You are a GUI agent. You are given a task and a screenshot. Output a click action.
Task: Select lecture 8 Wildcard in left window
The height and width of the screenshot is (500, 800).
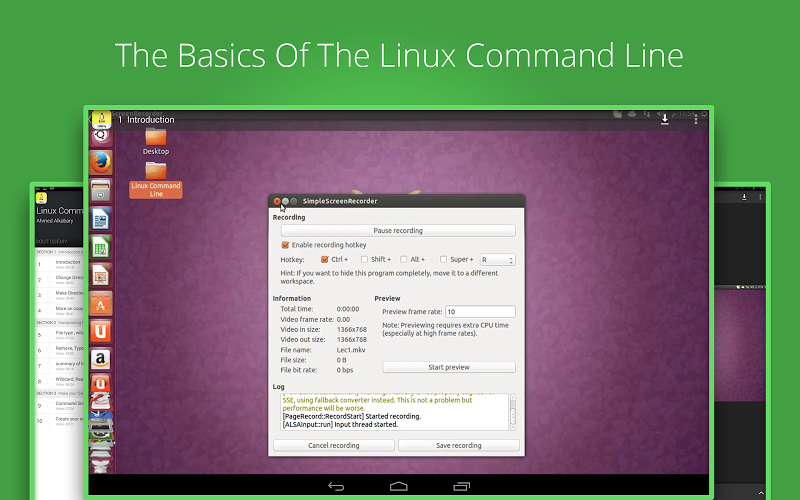(x=59, y=381)
